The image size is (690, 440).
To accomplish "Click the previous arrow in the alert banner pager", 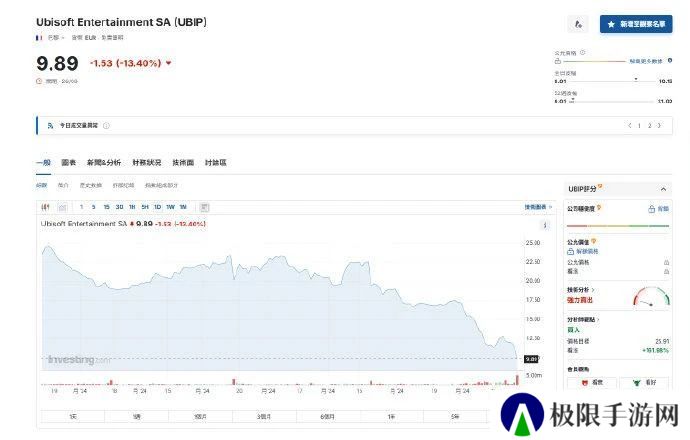I will [630, 125].
